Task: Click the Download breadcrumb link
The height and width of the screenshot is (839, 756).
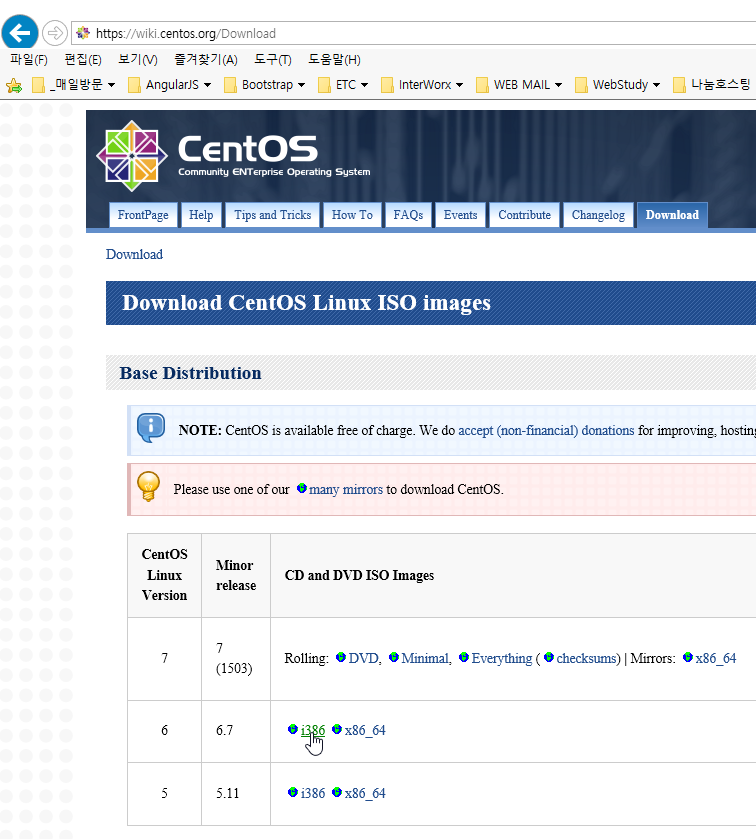Action: pos(134,254)
